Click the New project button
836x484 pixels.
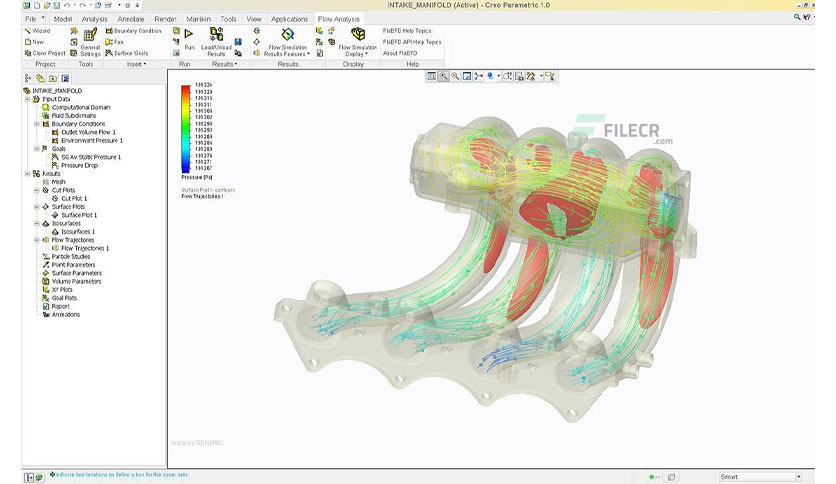point(34,42)
